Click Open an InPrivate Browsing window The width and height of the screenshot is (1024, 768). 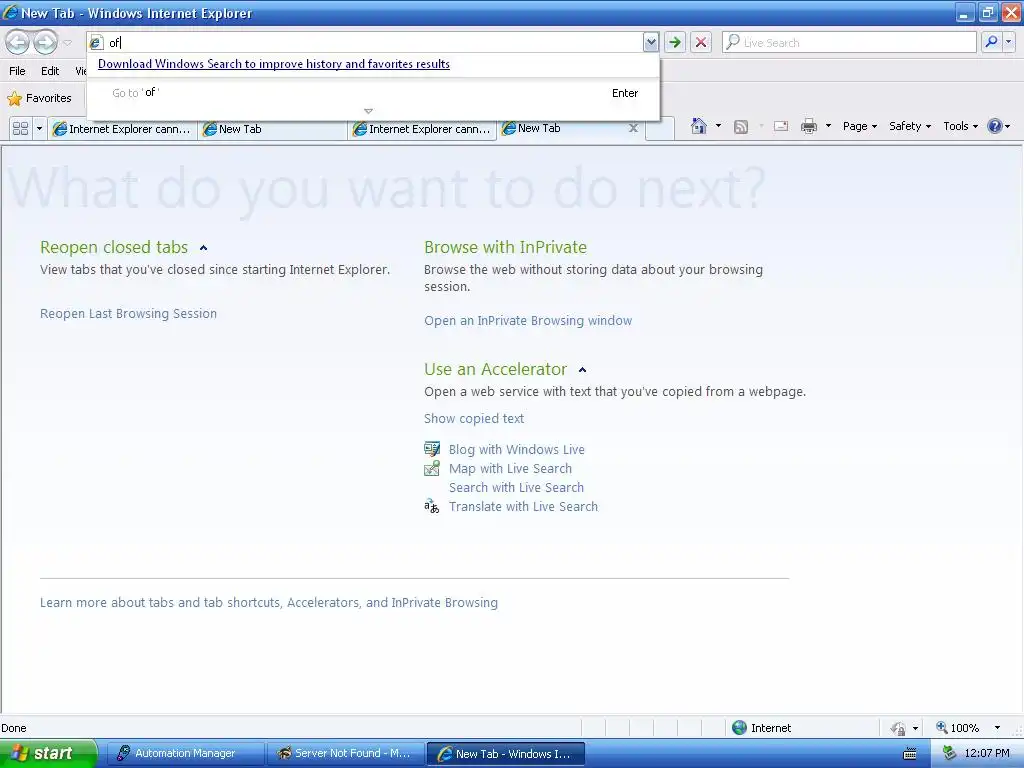click(x=528, y=321)
